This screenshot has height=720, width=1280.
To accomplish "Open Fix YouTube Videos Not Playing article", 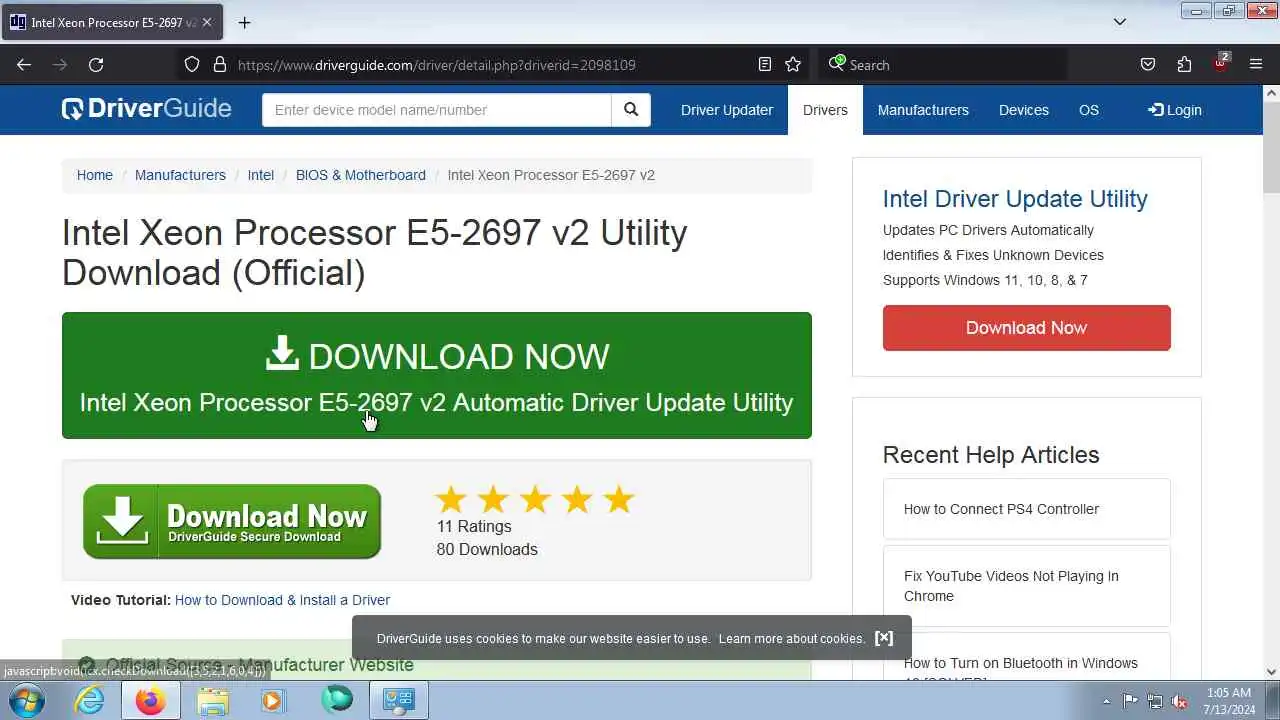I will [1027, 586].
